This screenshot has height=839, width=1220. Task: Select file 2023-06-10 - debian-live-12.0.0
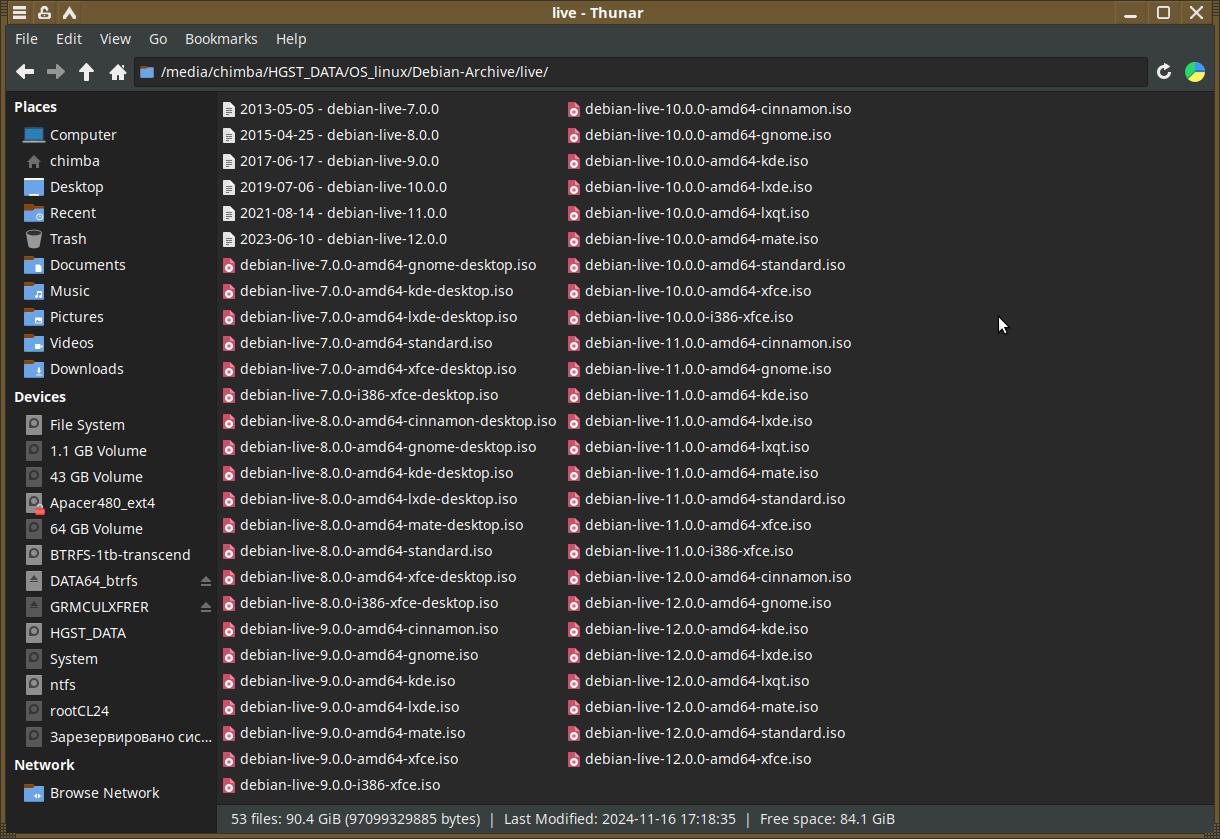coord(334,239)
